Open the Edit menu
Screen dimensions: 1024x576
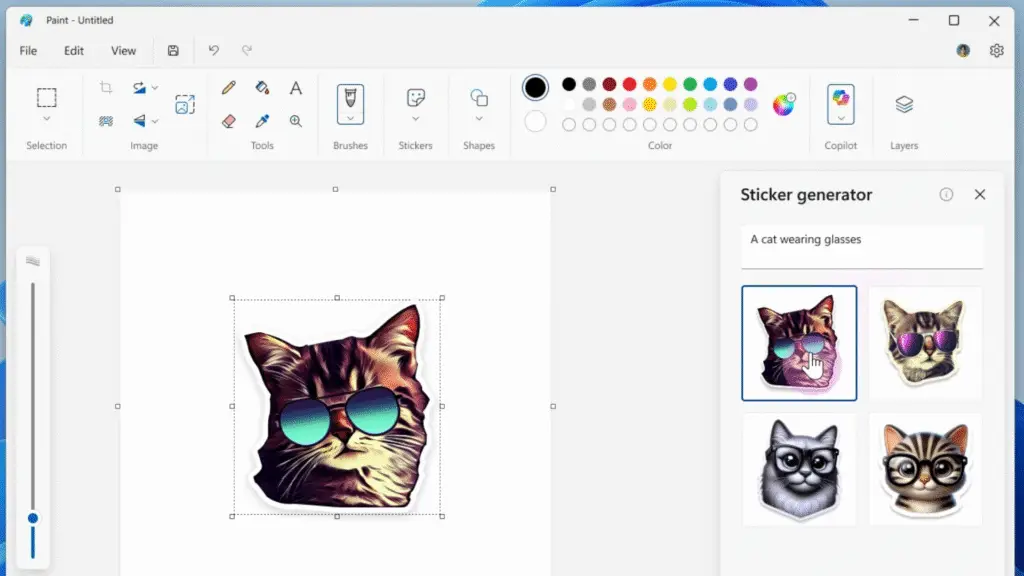(74, 50)
